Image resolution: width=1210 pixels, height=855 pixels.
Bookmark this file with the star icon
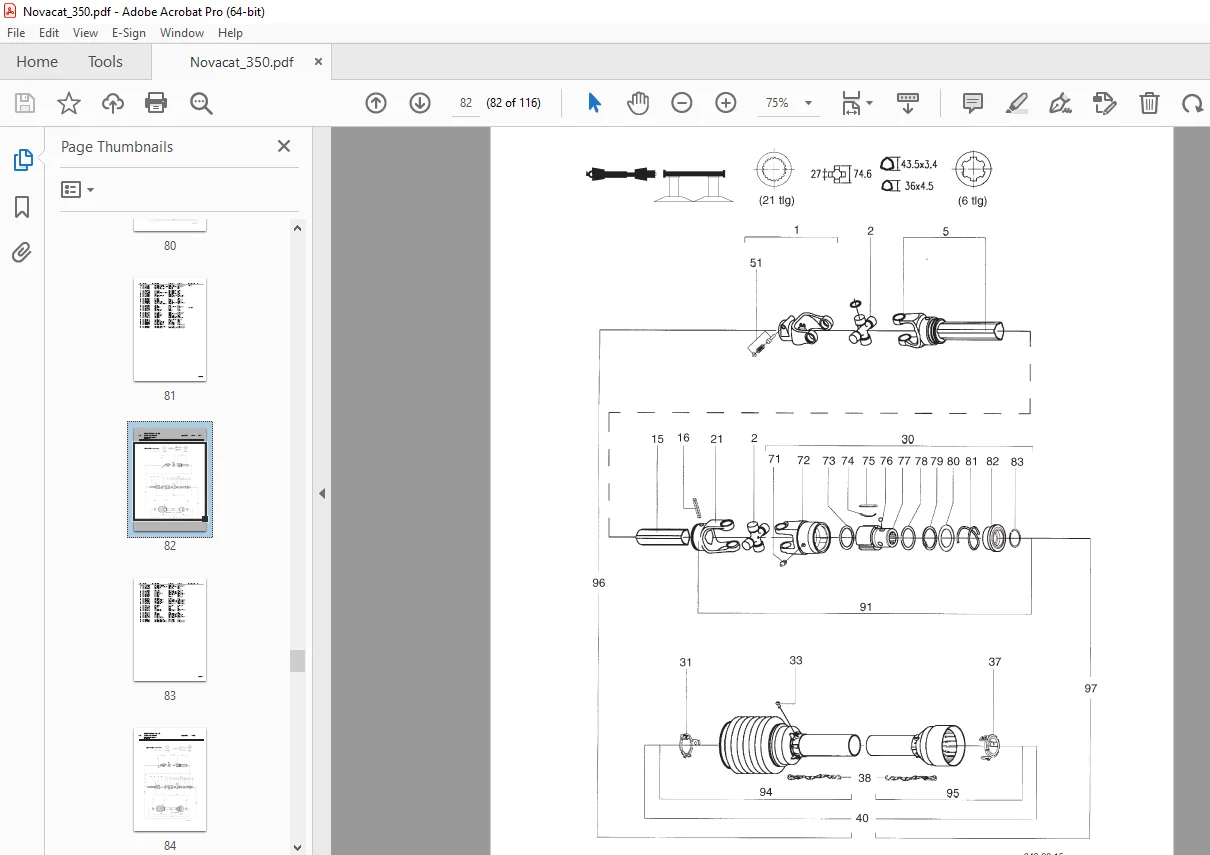pos(68,103)
